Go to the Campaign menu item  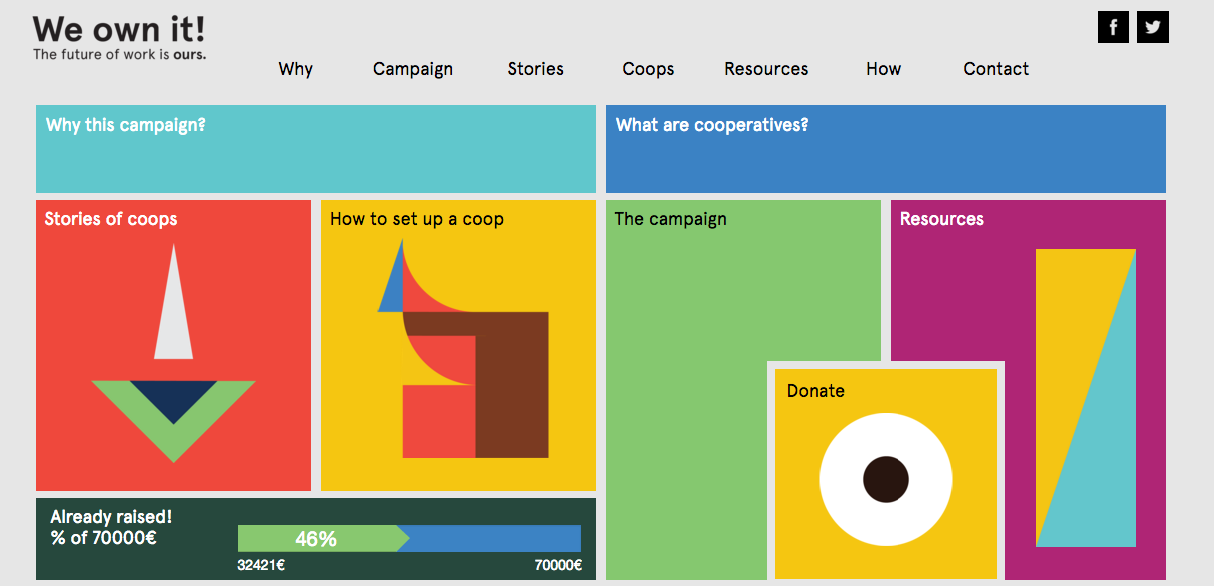coord(413,69)
